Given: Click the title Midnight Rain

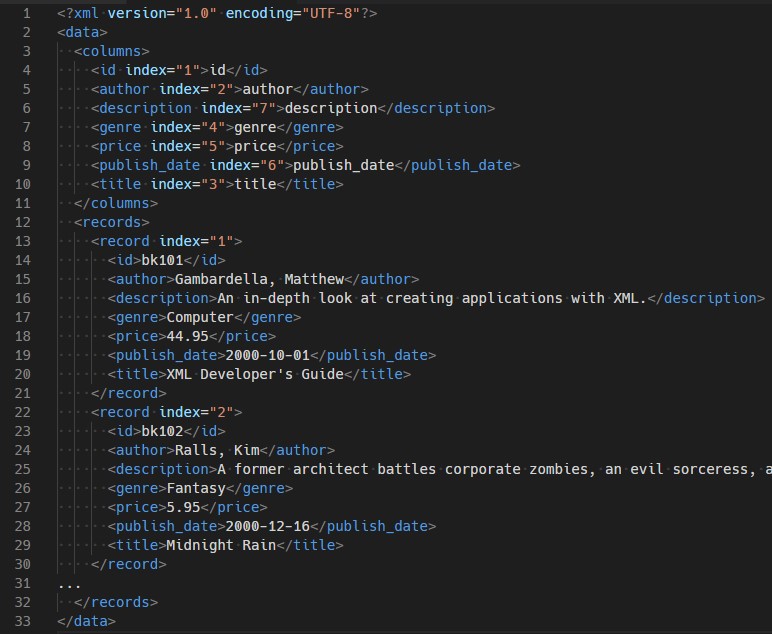Looking at the screenshot, I should pyautogui.click(x=221, y=545).
